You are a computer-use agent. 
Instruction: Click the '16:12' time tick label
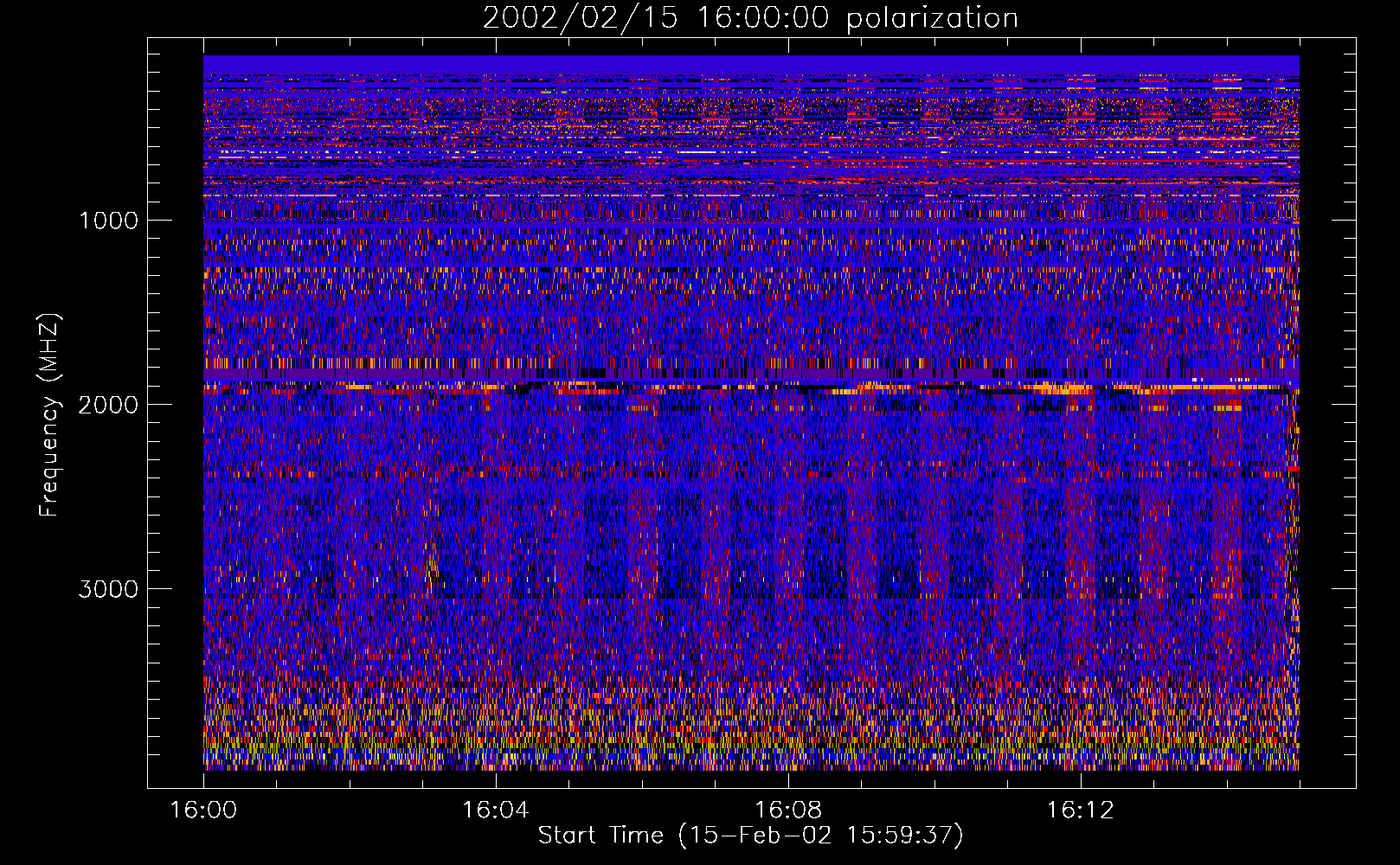click(x=1081, y=811)
